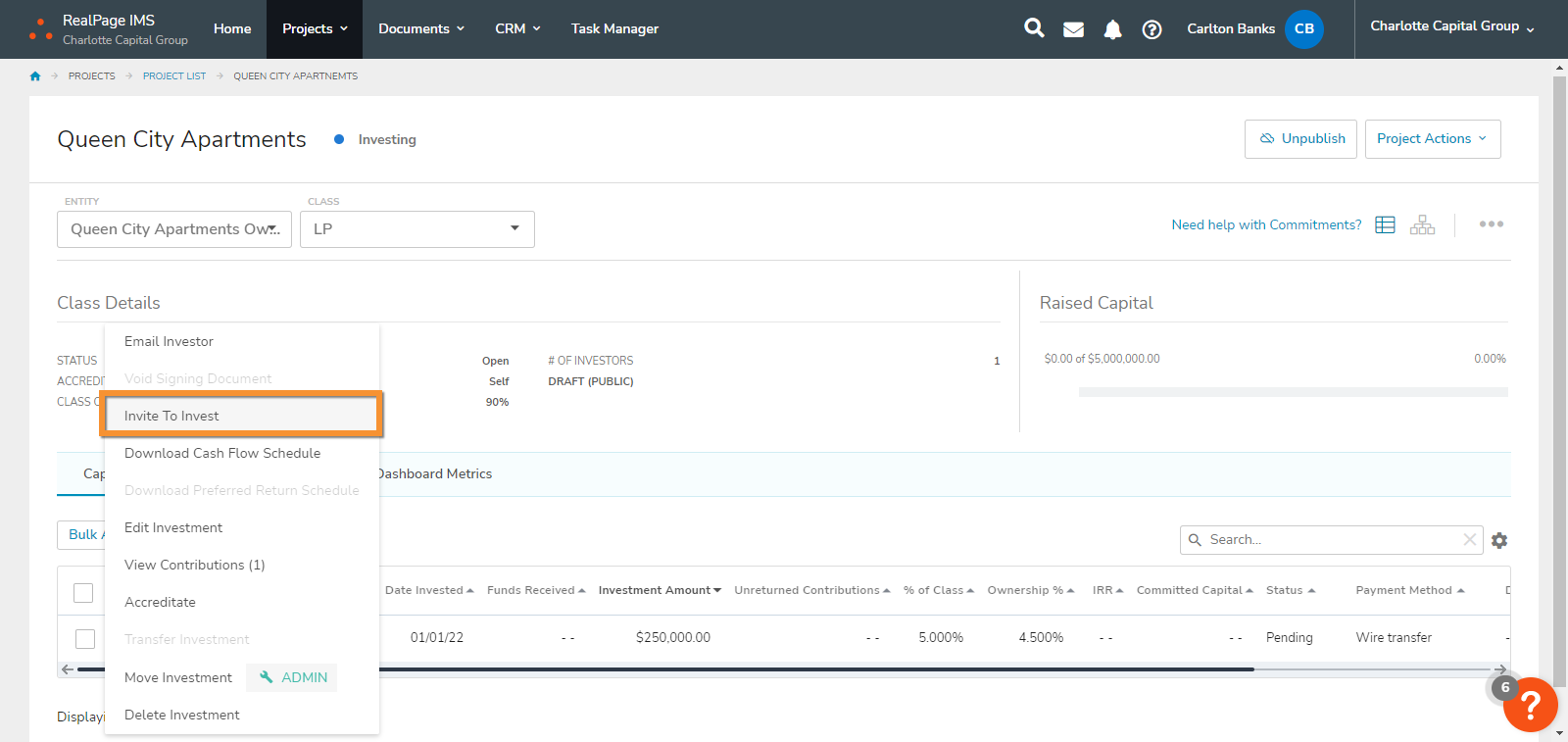Sort by Date Invested column

(429, 590)
